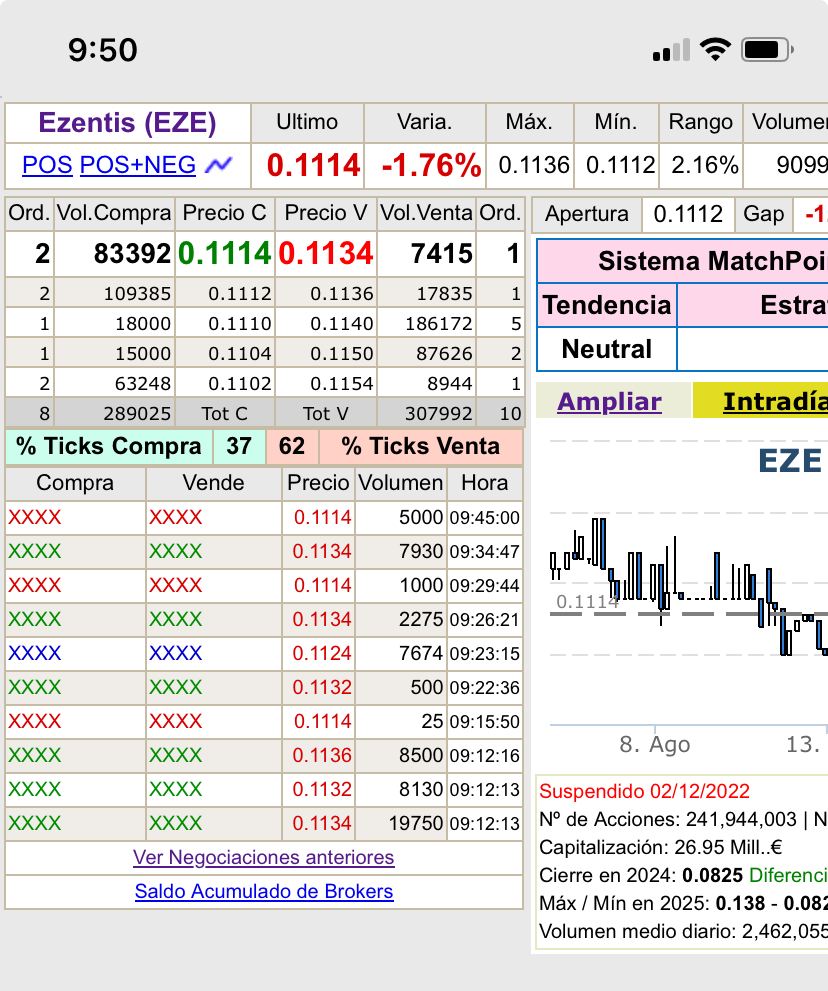Click the % Ticks Compra label
Screen dimensions: 828x991
pyautogui.click(x=109, y=446)
